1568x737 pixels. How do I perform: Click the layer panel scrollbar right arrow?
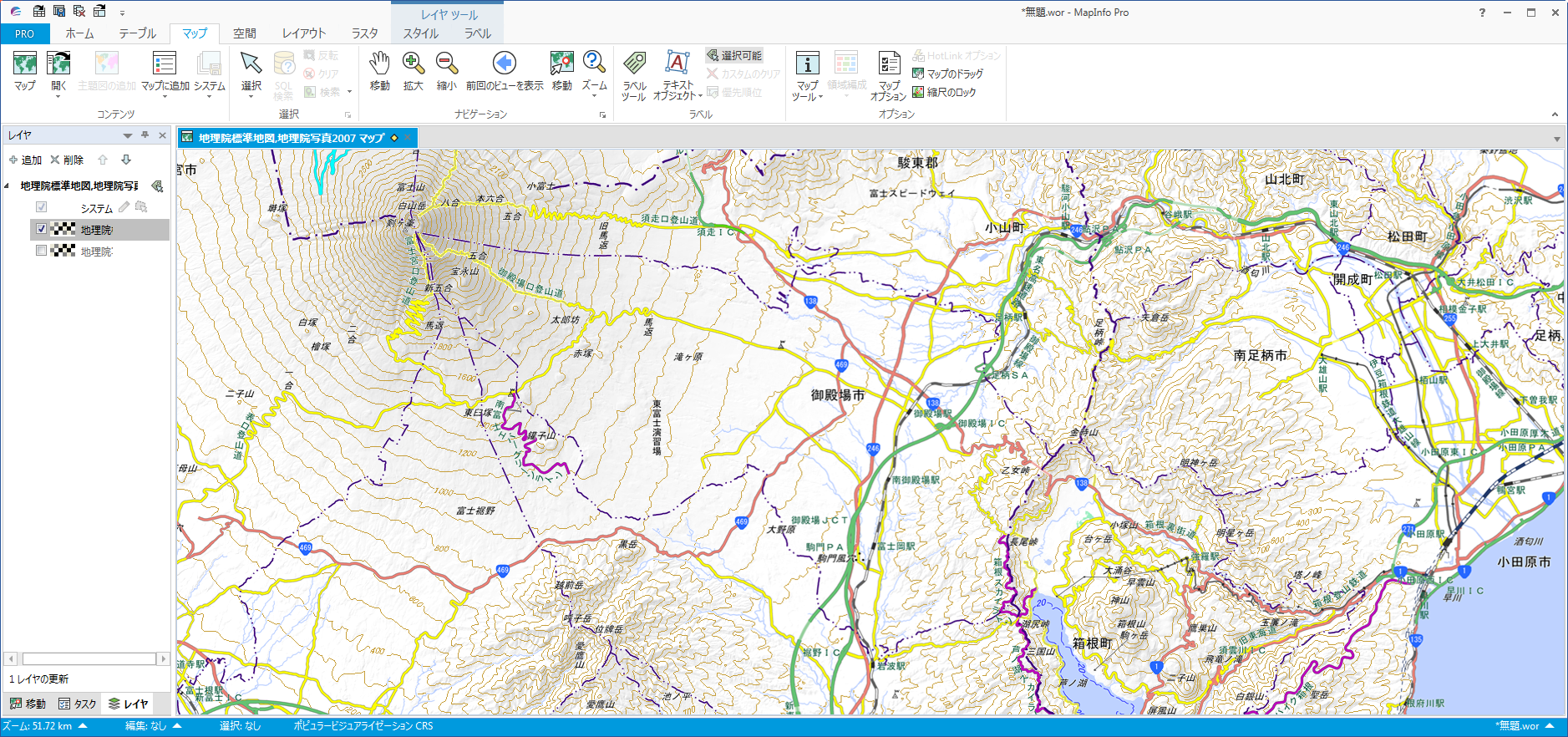[164, 658]
